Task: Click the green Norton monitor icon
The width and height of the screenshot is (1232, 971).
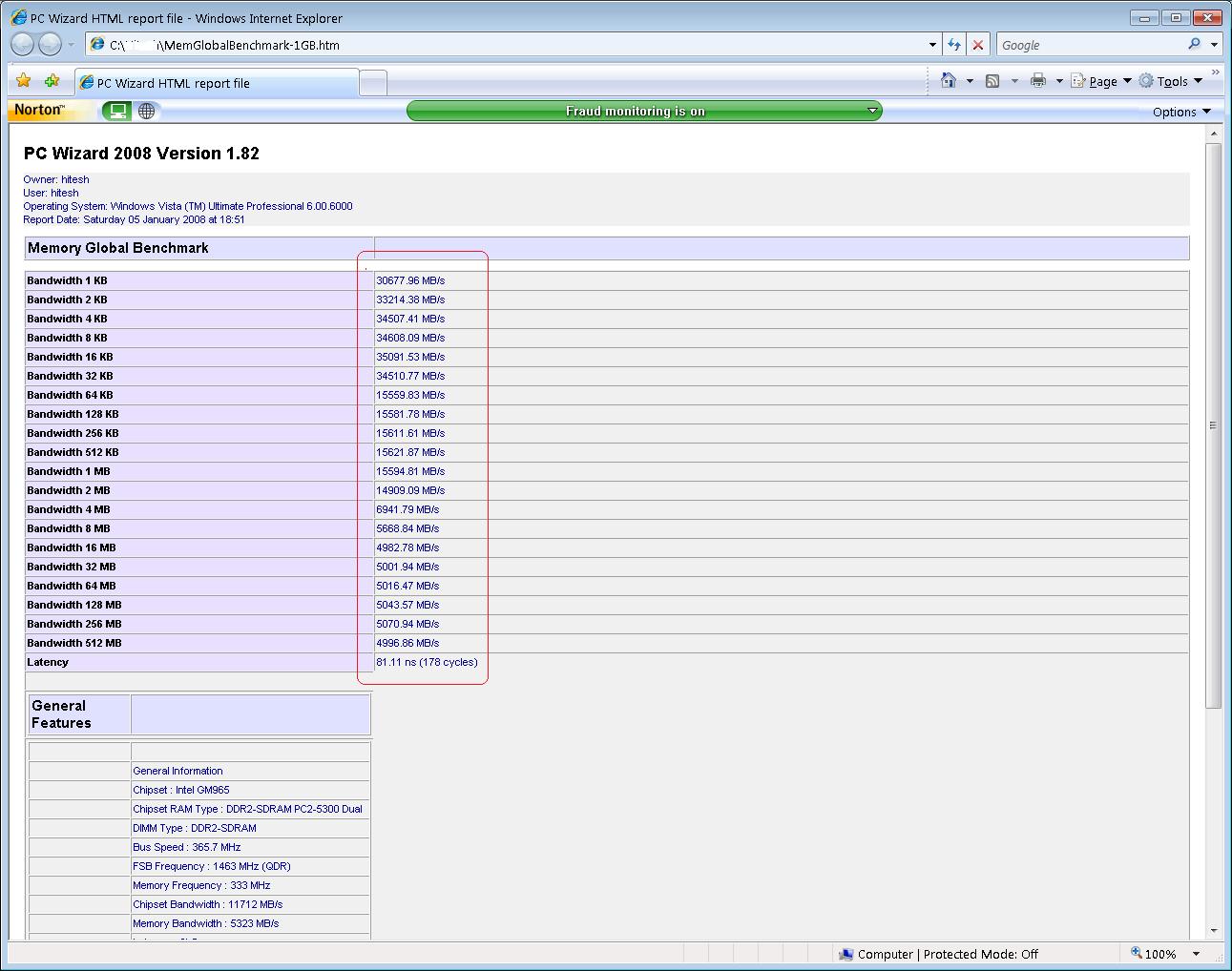Action: 117,111
